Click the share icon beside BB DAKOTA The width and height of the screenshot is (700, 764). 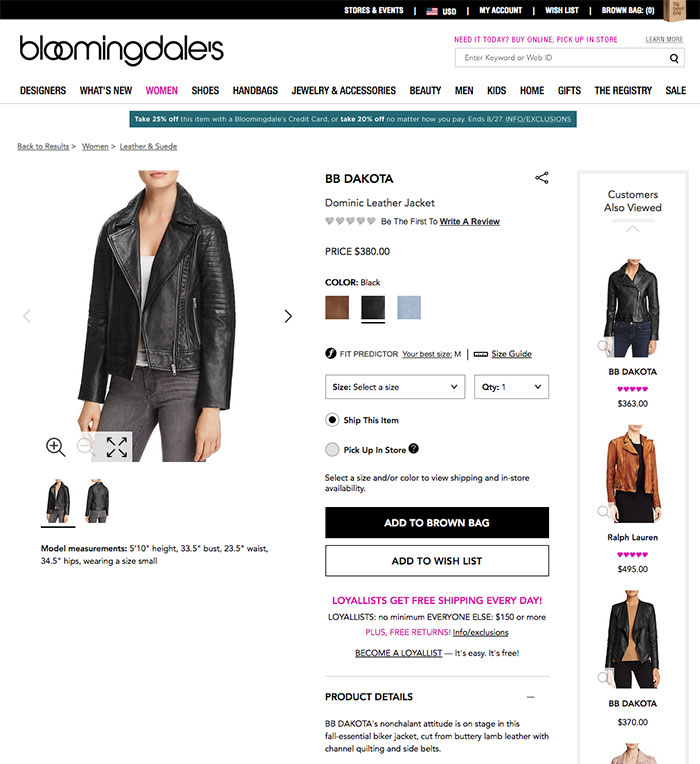542,178
